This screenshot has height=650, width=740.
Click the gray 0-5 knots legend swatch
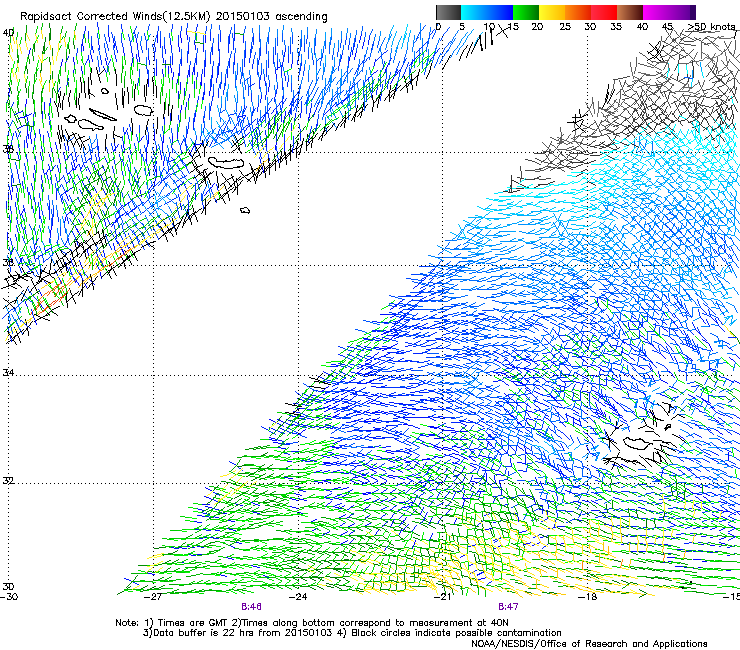pyautogui.click(x=448, y=12)
